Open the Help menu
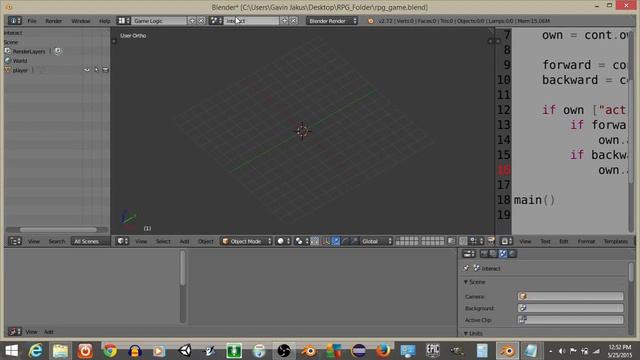Image resolution: width=640 pixels, height=360 pixels. coord(104,21)
